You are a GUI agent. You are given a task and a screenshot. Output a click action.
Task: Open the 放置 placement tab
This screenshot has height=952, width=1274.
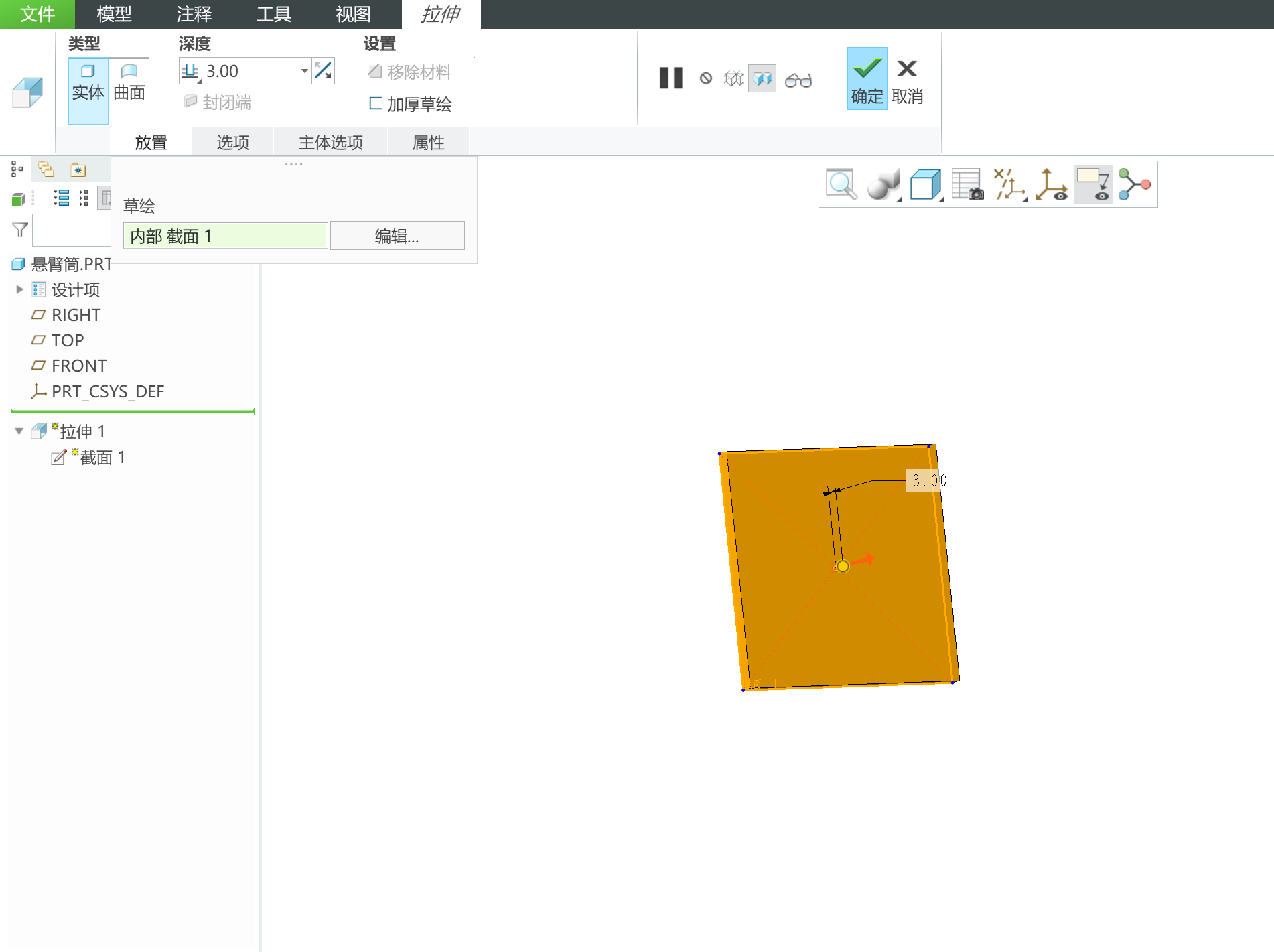(x=151, y=142)
